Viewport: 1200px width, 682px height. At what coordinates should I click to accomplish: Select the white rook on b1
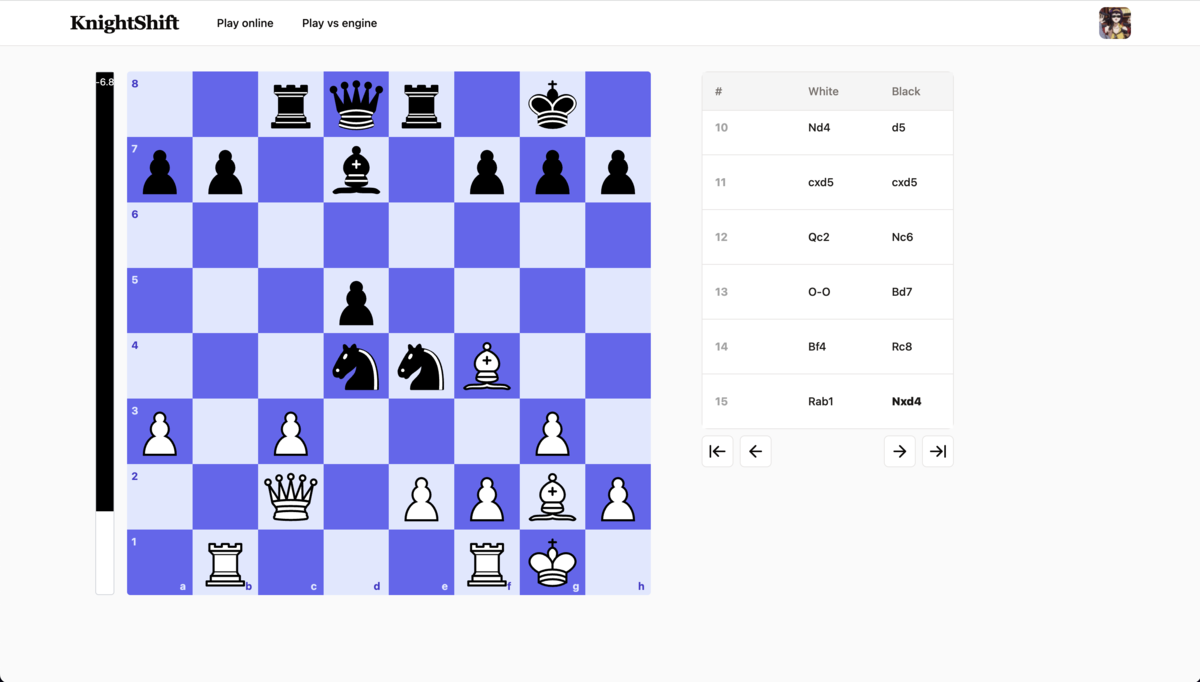pos(225,563)
